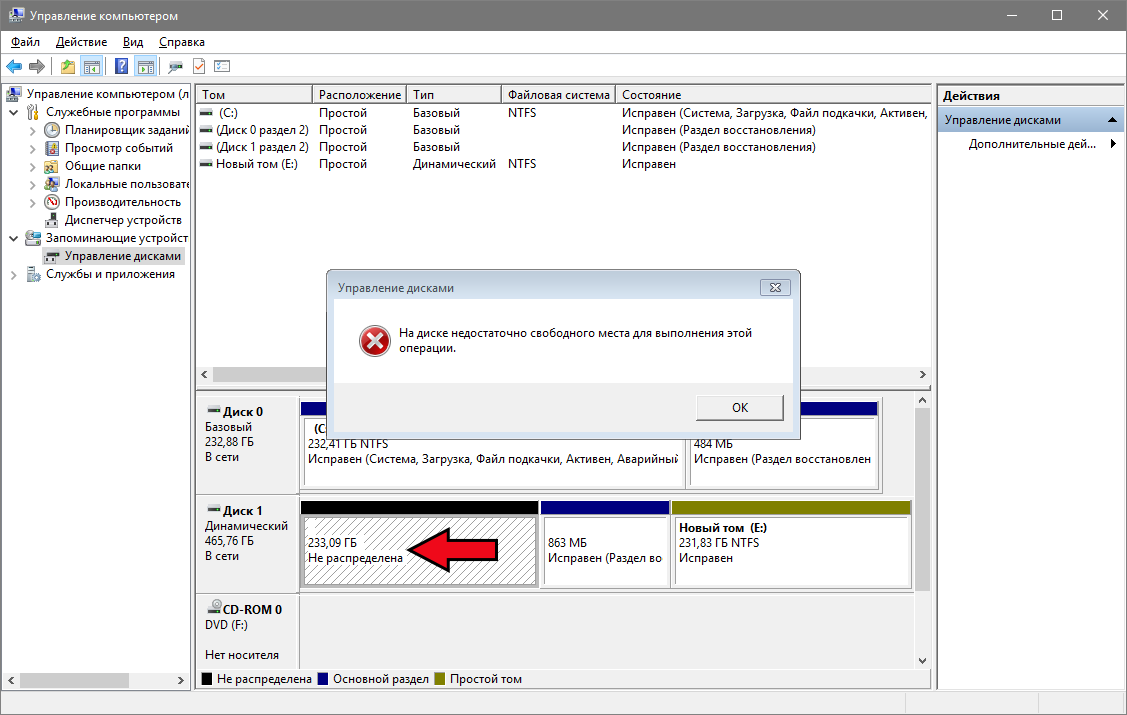
Task: Collapse the Служебные программы tree node
Action: coord(14,112)
